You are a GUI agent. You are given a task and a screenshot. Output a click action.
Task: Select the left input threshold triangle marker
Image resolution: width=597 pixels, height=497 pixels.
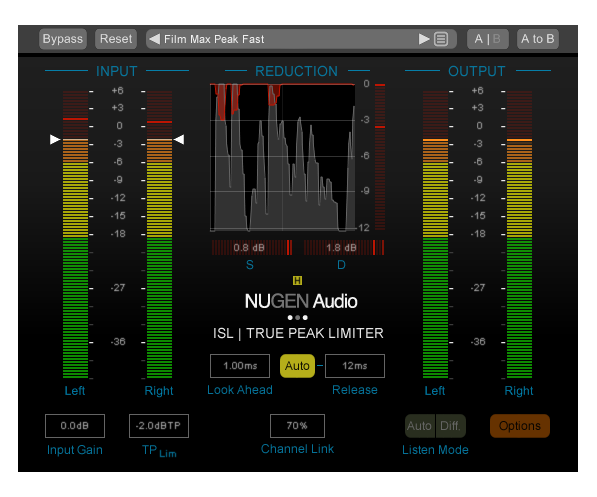55,139
